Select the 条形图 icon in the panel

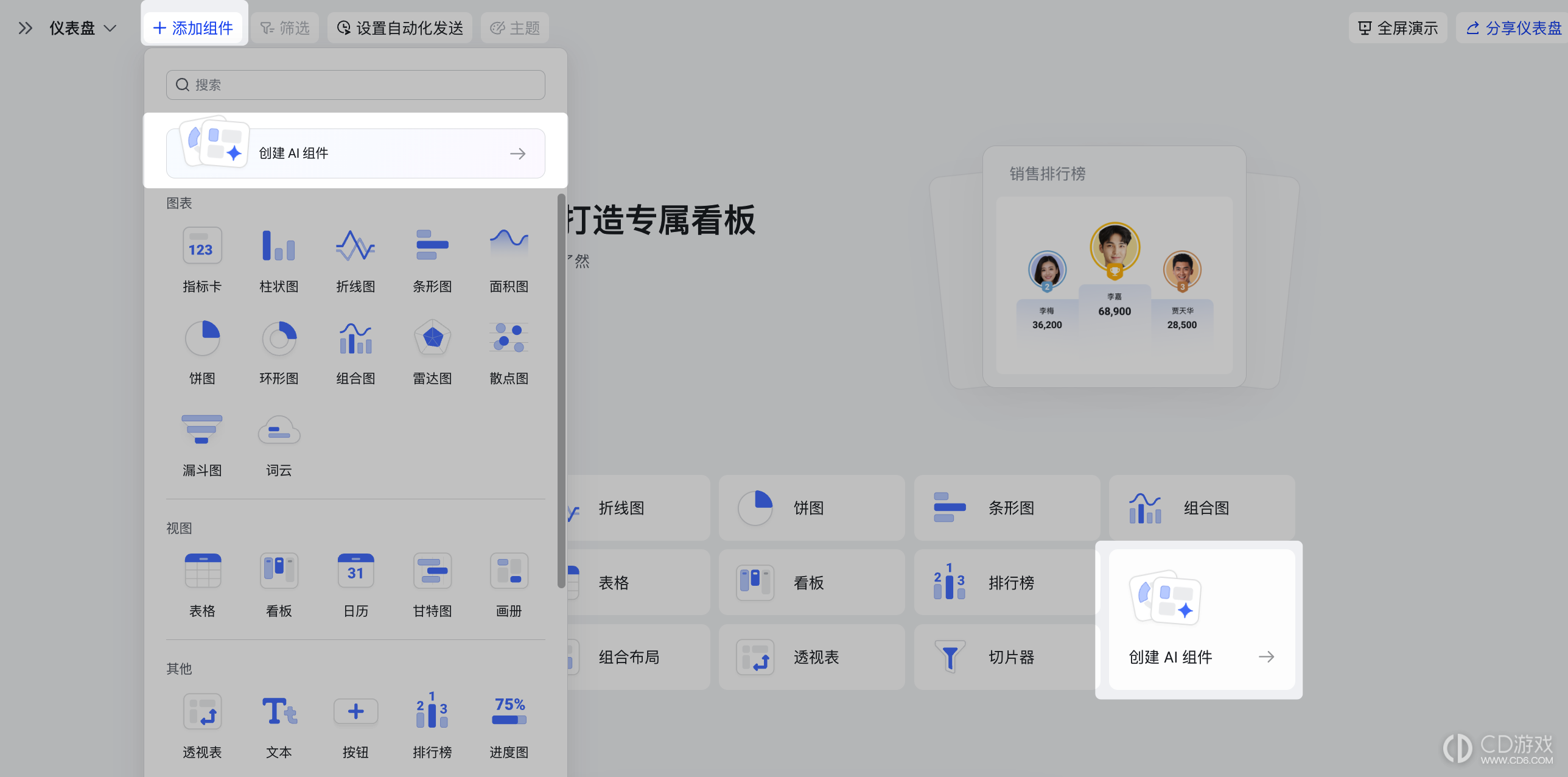432,245
